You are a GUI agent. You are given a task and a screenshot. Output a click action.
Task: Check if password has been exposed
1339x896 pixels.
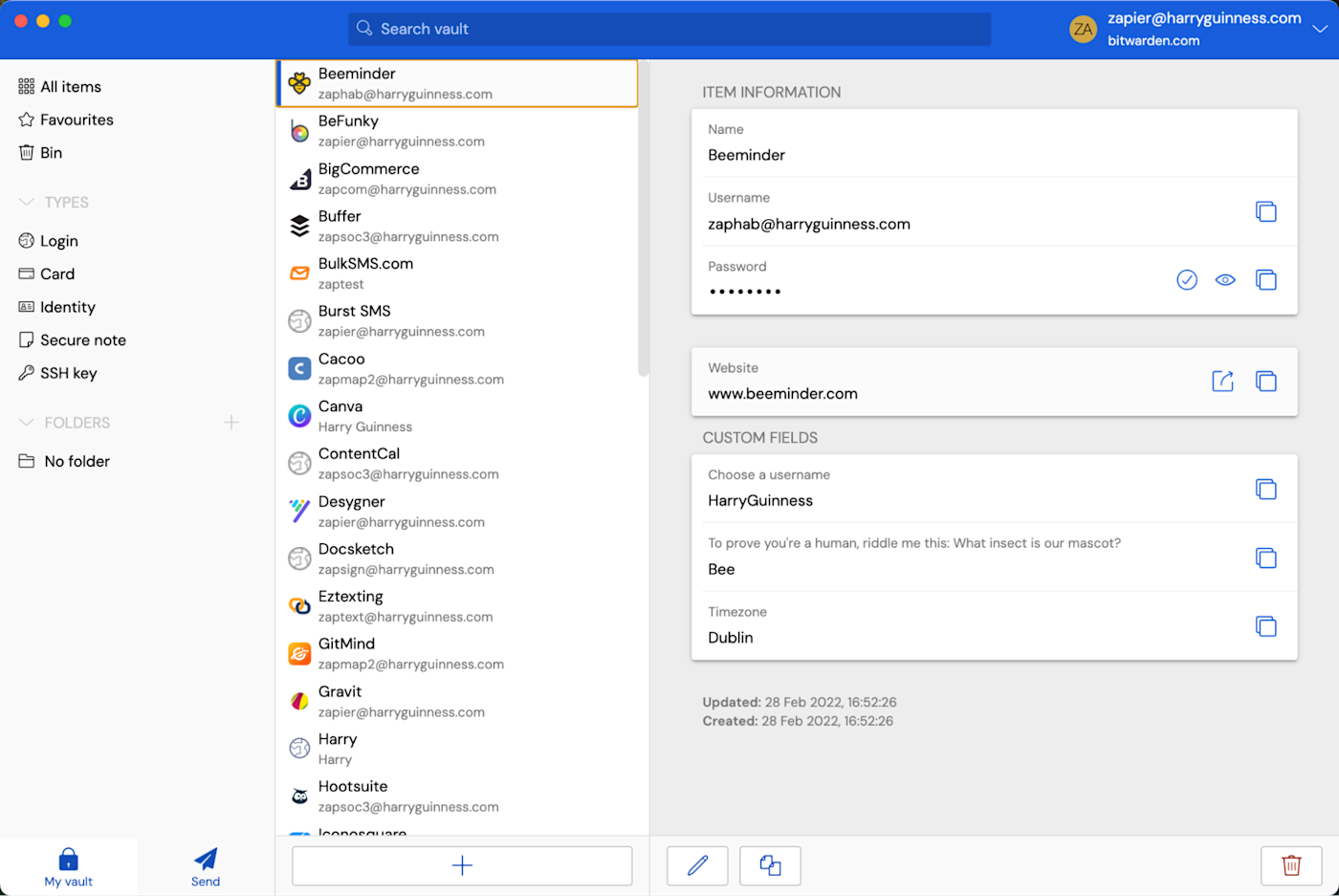coord(1187,280)
